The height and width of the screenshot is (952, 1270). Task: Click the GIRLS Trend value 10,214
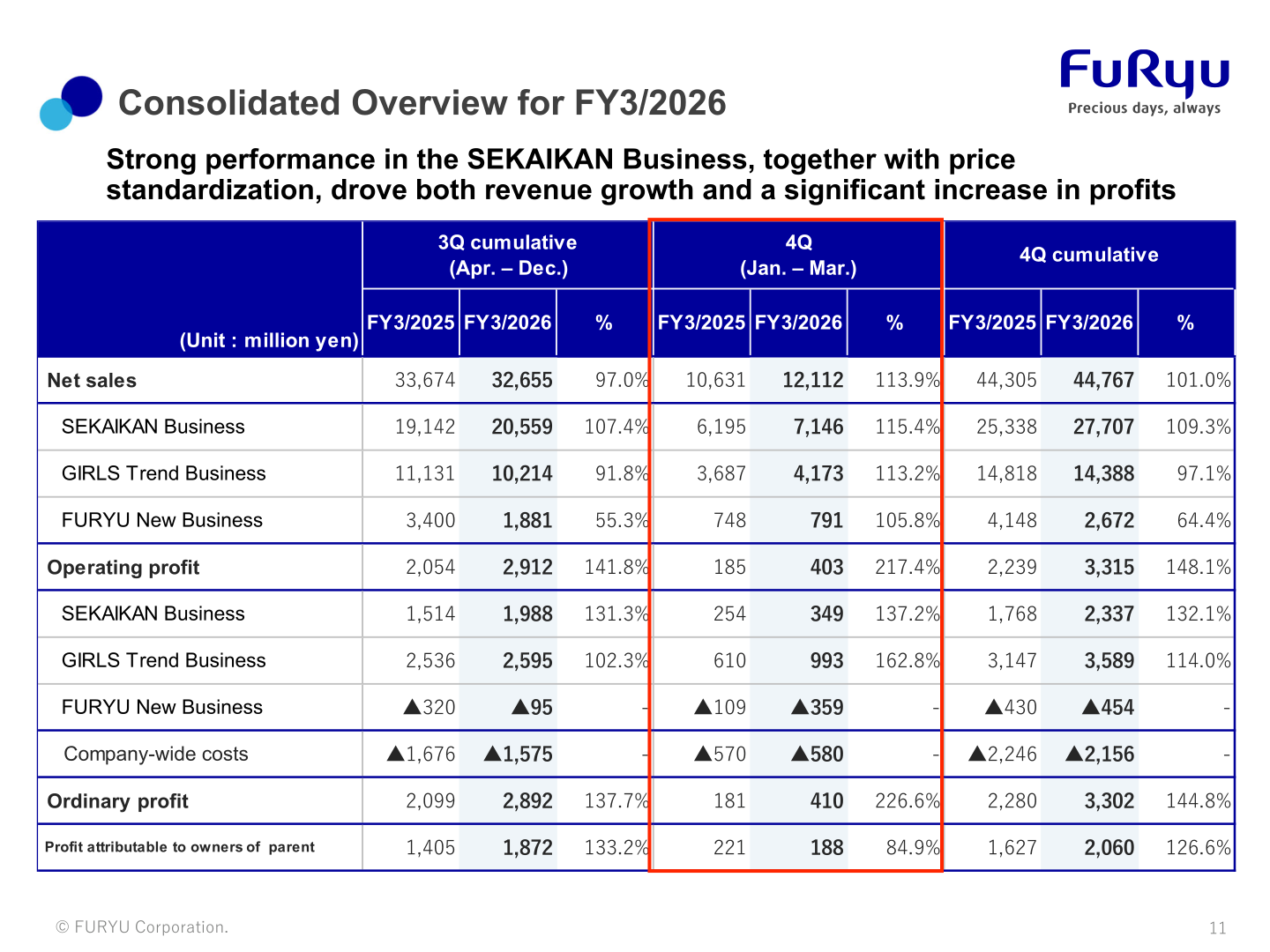coord(522,473)
